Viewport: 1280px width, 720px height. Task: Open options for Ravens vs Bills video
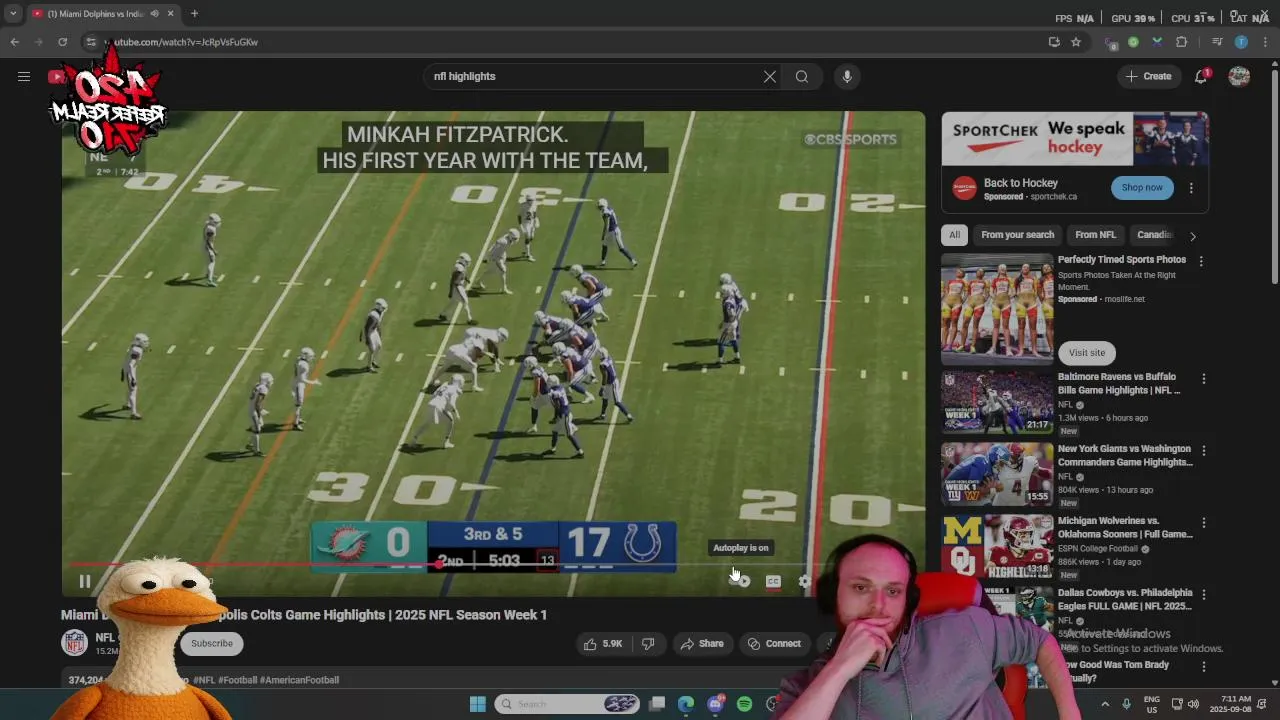1204,379
